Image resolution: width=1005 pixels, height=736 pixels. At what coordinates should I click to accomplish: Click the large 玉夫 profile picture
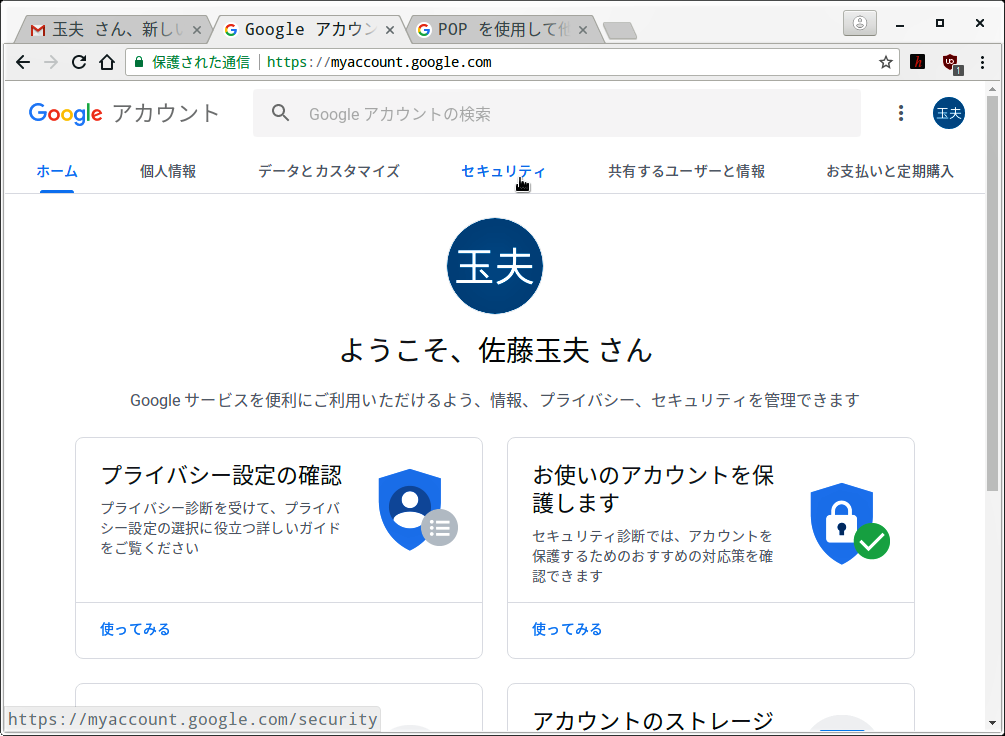pyautogui.click(x=495, y=266)
